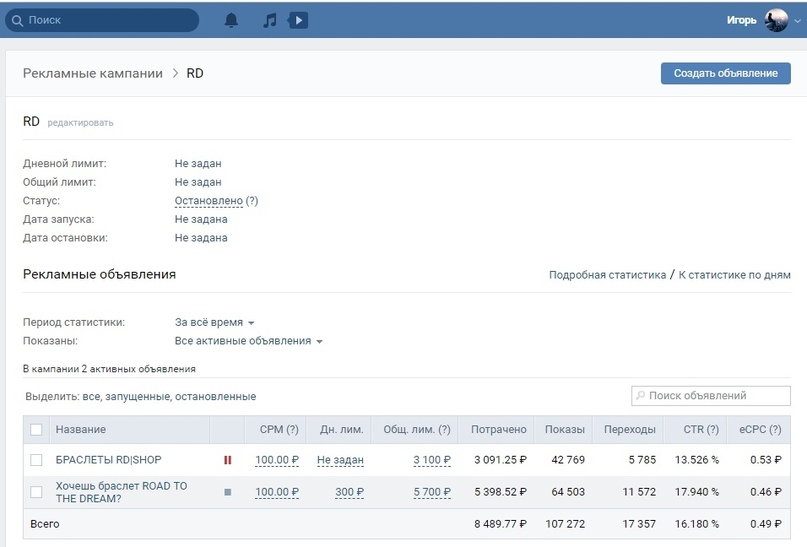Click the magnifier icon in Поиск объявлений
This screenshot has height=547, width=807.
coord(641,396)
